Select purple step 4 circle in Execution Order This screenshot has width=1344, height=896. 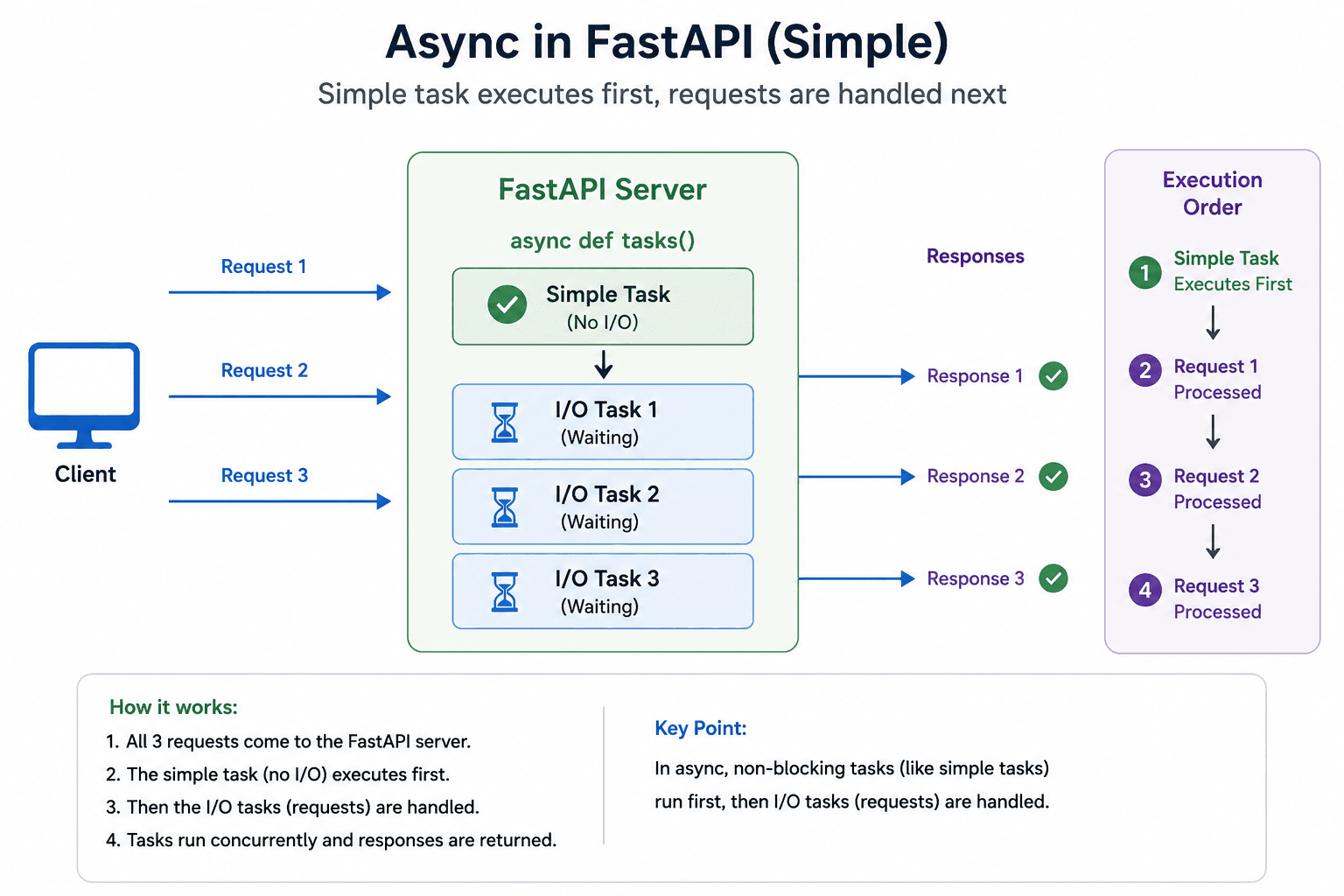[1145, 590]
